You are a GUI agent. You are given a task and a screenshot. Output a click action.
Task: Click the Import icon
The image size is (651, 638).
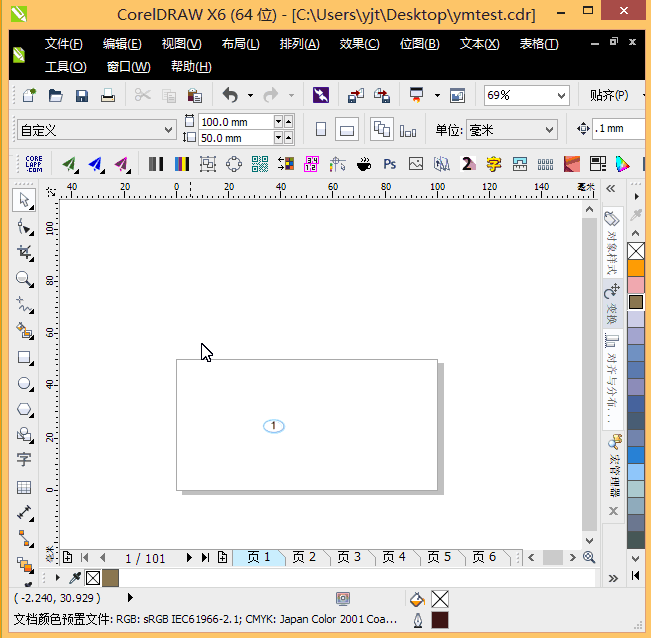click(x=356, y=95)
